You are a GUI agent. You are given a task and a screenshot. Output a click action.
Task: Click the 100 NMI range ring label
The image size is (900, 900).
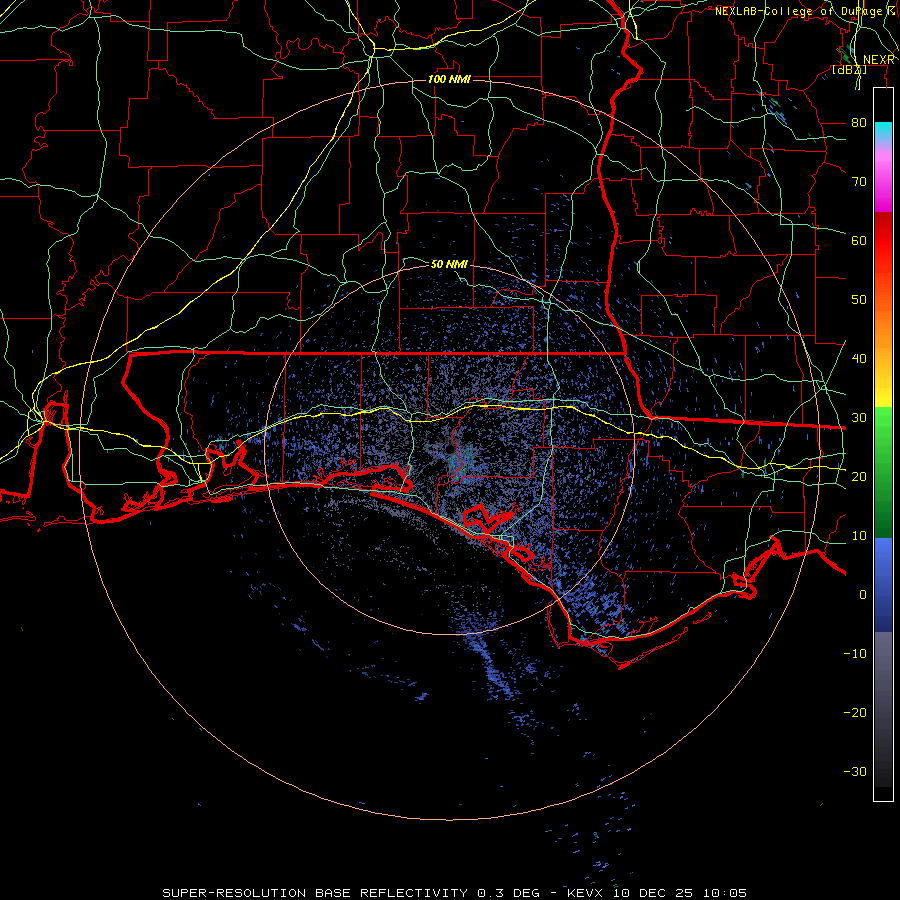[449, 79]
